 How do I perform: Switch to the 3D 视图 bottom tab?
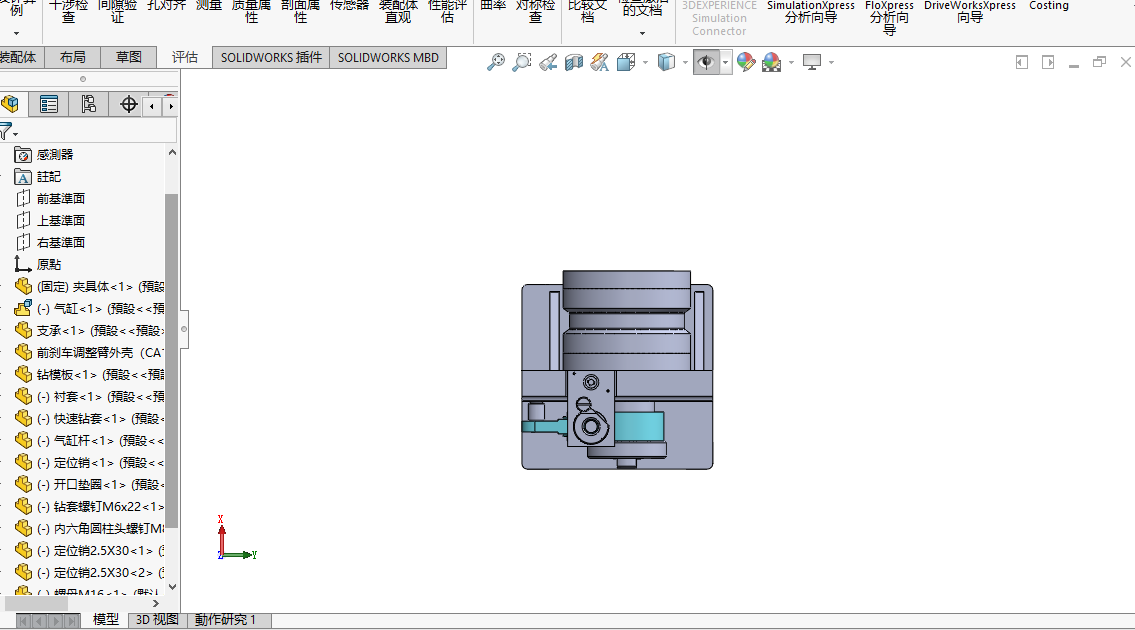point(157,620)
